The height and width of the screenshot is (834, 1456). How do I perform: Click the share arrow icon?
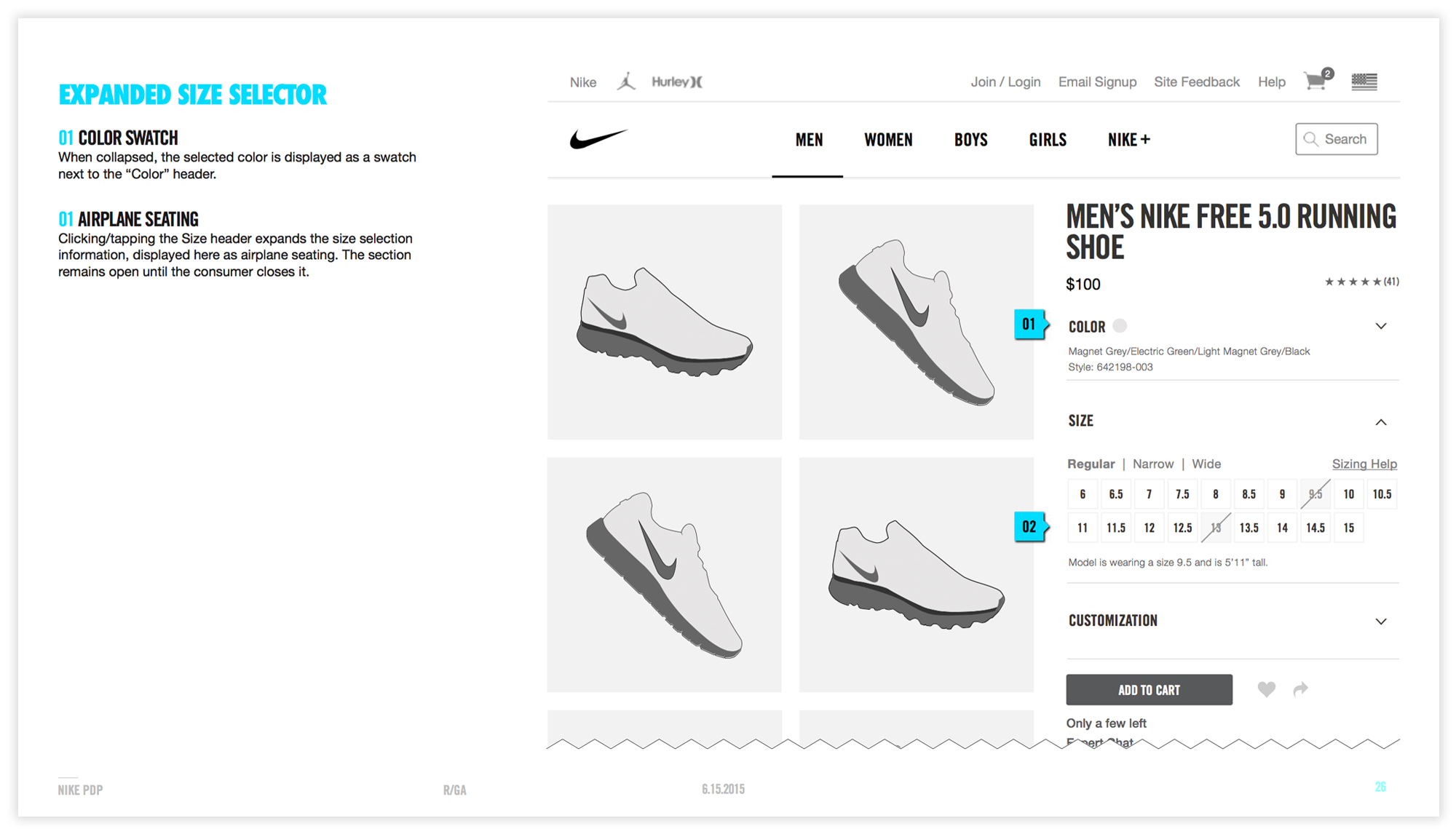point(1300,689)
